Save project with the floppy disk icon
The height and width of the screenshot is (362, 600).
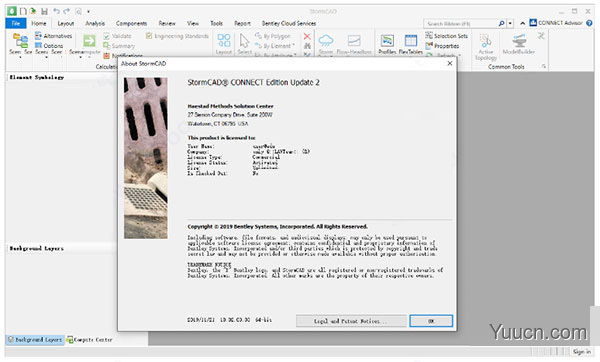[x=44, y=11]
